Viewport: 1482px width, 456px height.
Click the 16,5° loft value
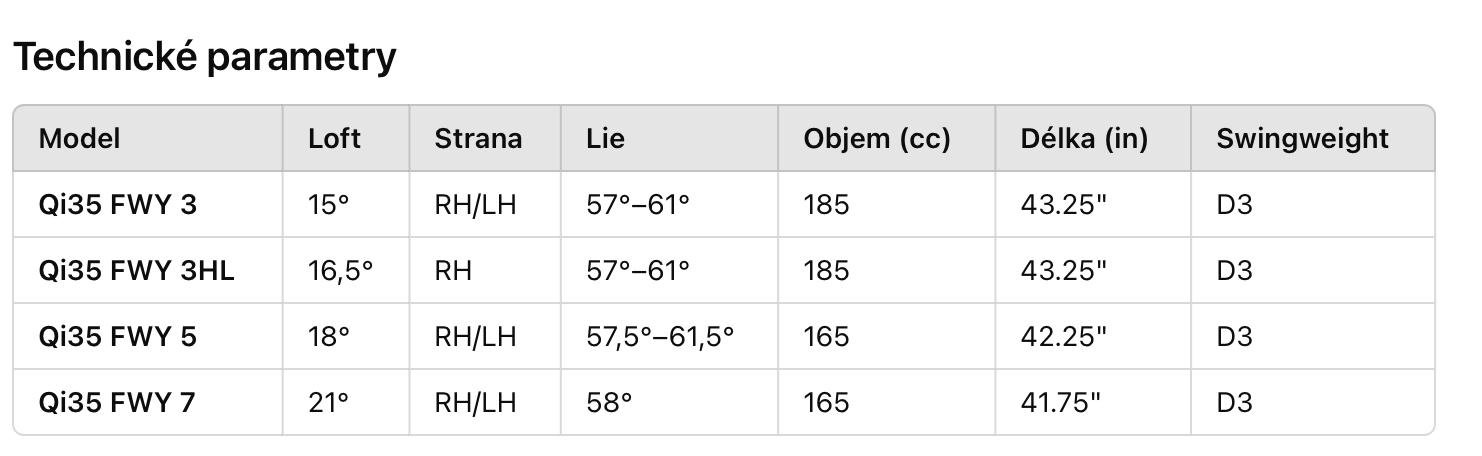(x=340, y=270)
